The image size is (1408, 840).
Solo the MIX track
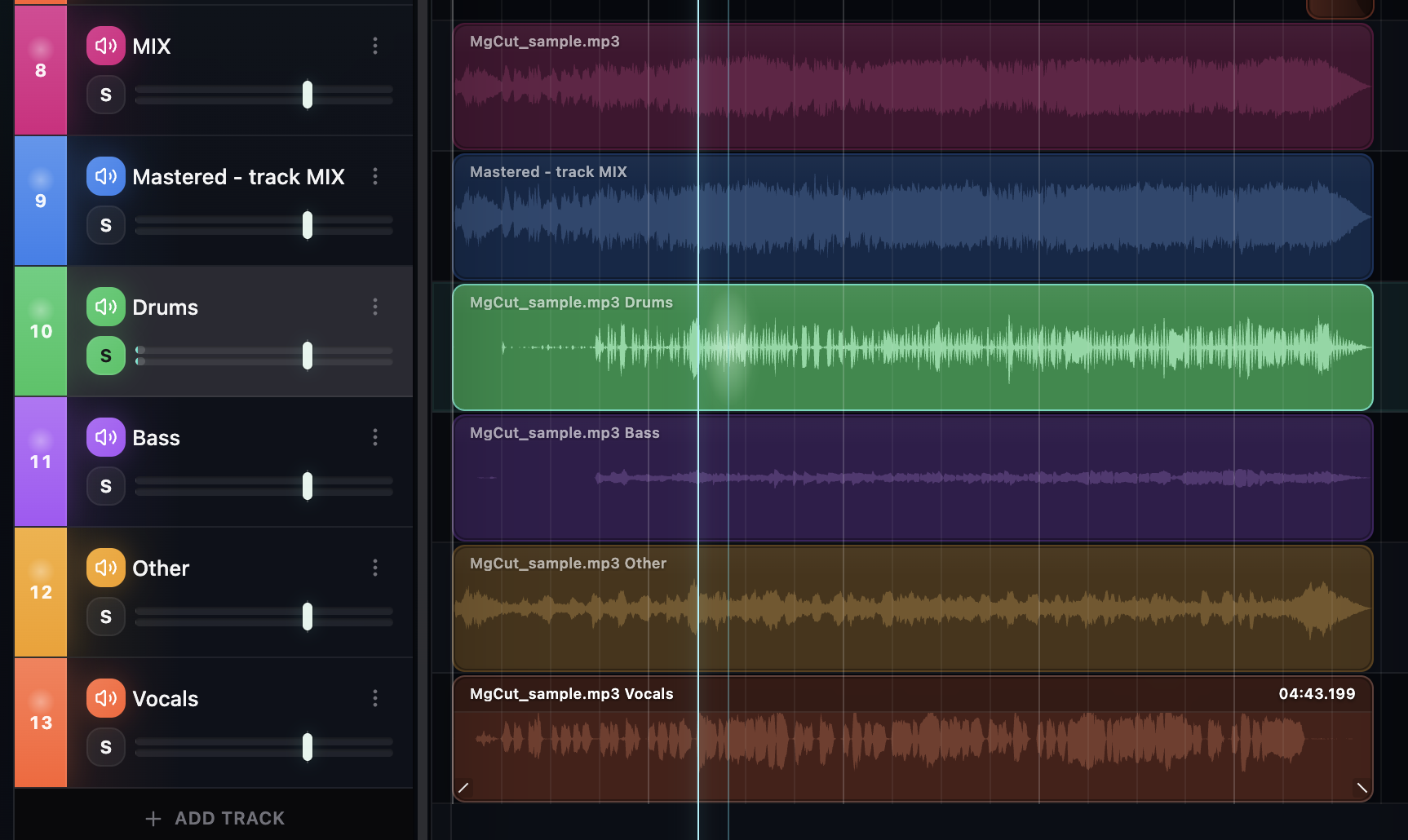[x=106, y=95]
